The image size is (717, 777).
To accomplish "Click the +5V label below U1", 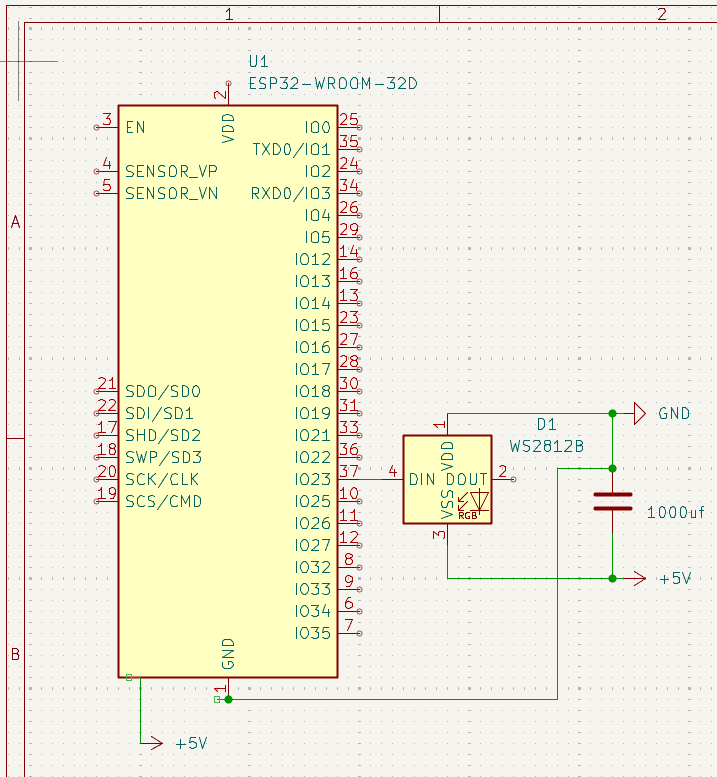I will tap(191, 743).
